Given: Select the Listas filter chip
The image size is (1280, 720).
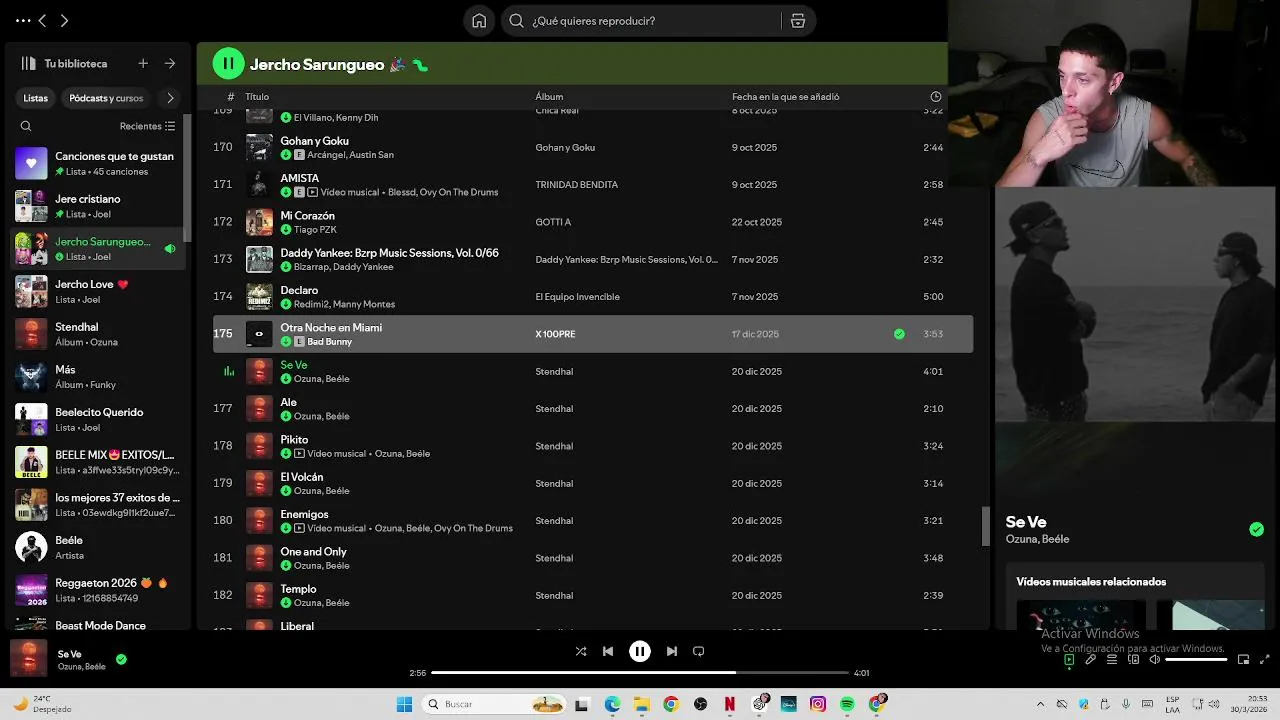Looking at the screenshot, I should click(x=36, y=98).
